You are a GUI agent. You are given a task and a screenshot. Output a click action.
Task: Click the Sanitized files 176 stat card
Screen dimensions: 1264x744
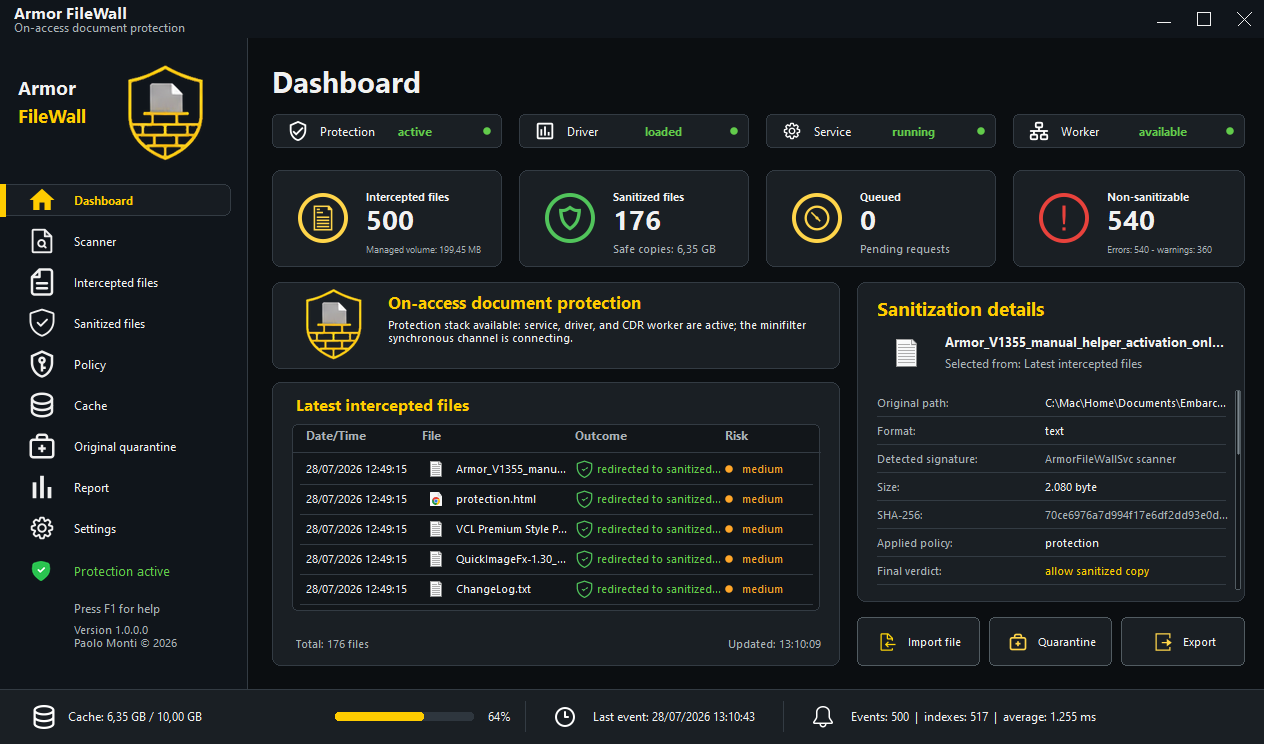tap(634, 218)
